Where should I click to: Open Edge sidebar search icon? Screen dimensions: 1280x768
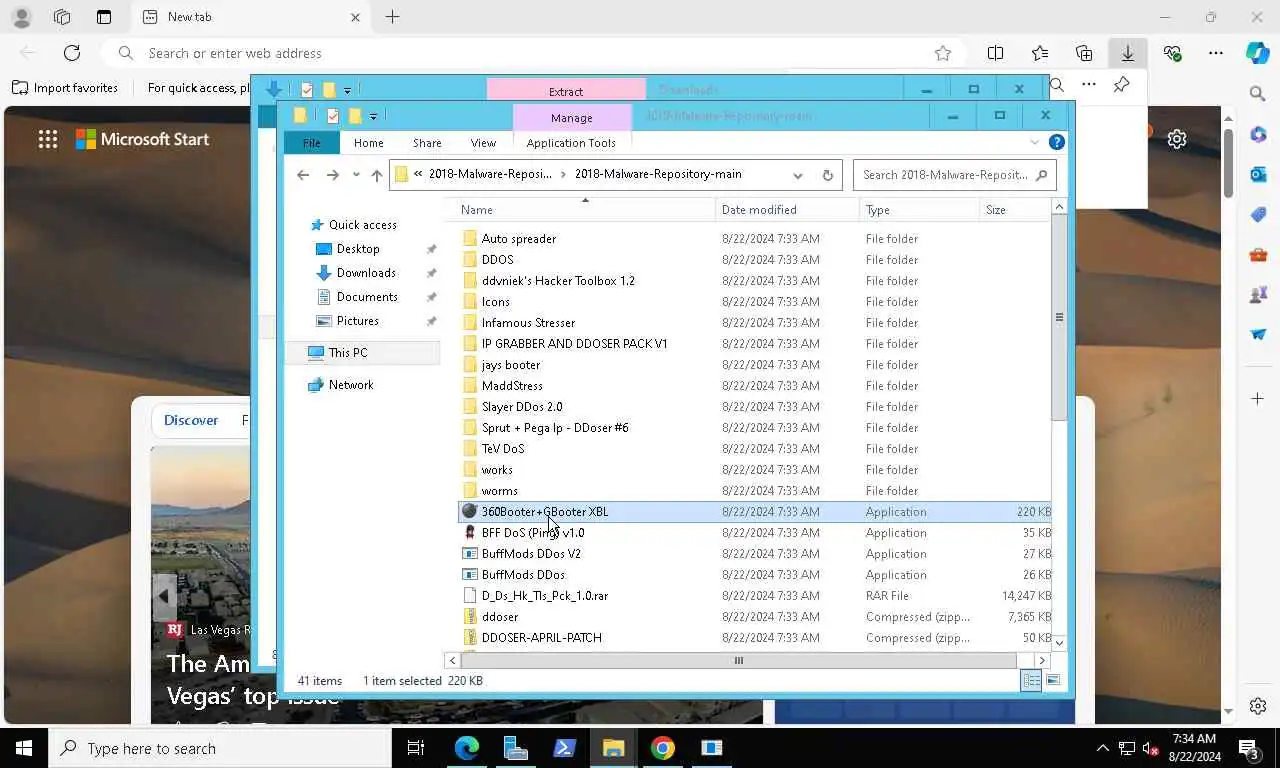click(1258, 94)
